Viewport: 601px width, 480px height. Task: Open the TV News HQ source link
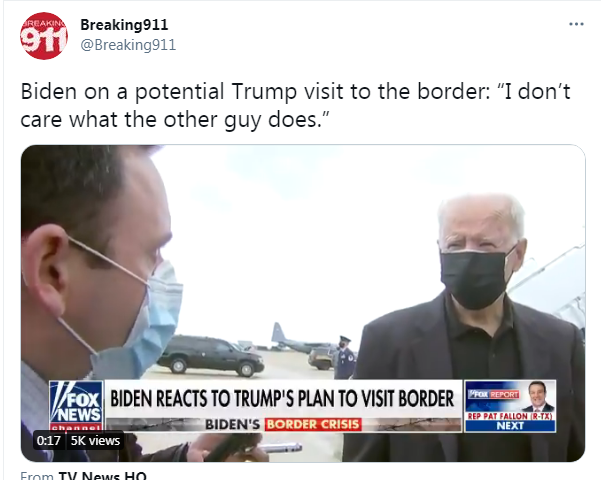102,476
